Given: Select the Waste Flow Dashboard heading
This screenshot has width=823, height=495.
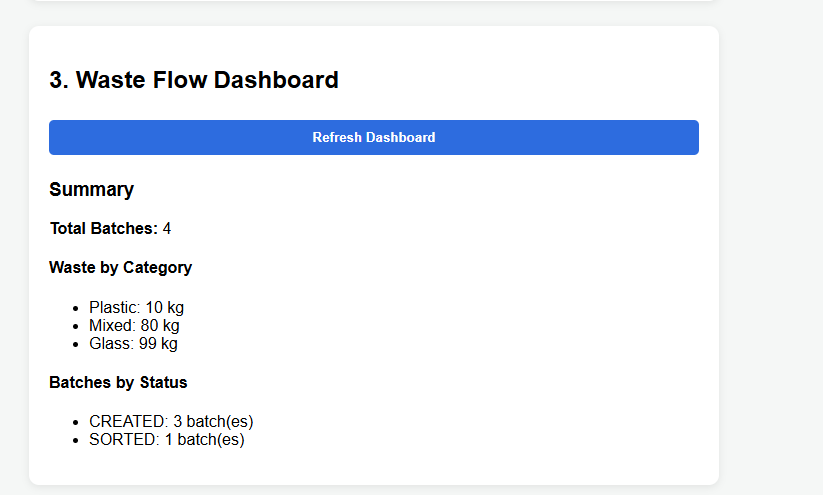Looking at the screenshot, I should (x=194, y=80).
